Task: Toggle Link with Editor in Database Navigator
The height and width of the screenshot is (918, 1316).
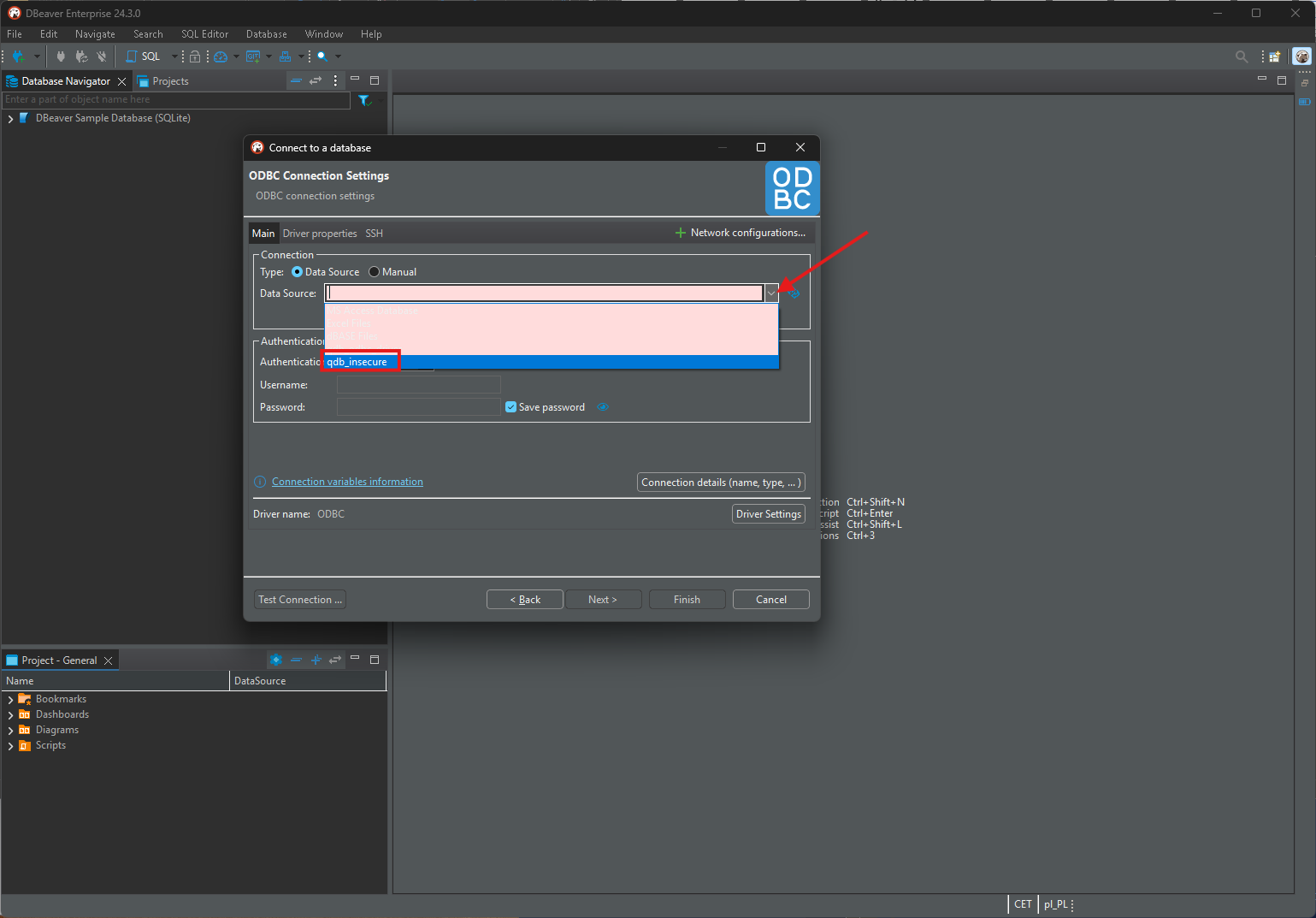Action: click(x=316, y=80)
